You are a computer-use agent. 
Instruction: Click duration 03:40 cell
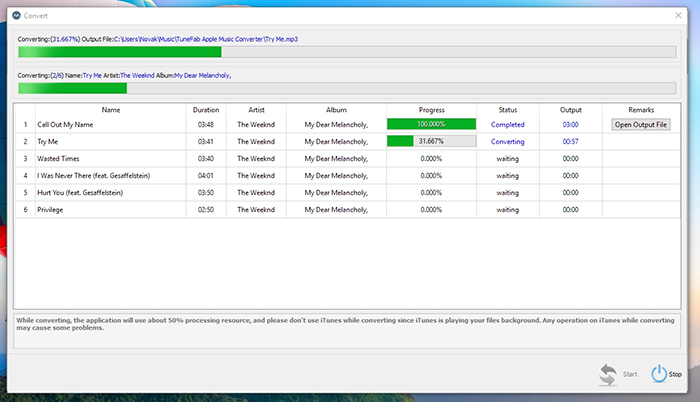(206, 159)
